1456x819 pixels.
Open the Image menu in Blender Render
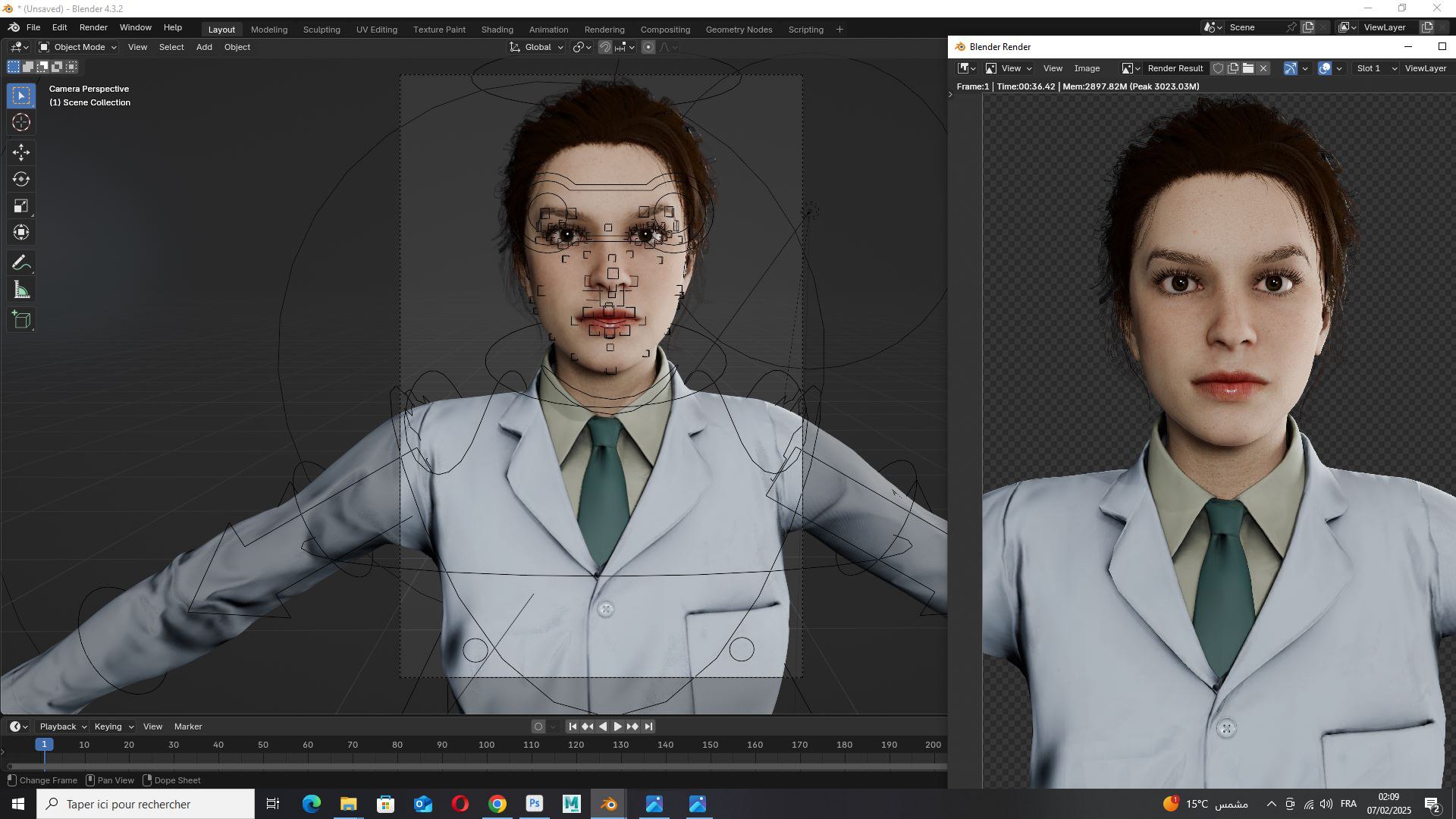point(1087,68)
